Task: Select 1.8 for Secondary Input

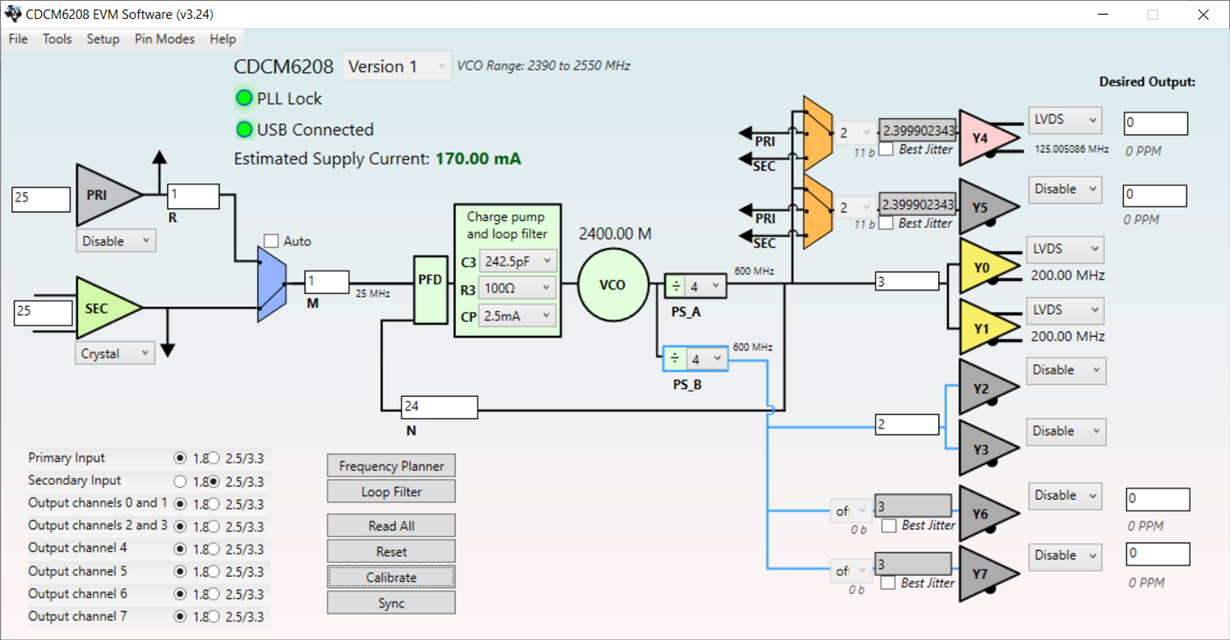Action: [x=180, y=481]
